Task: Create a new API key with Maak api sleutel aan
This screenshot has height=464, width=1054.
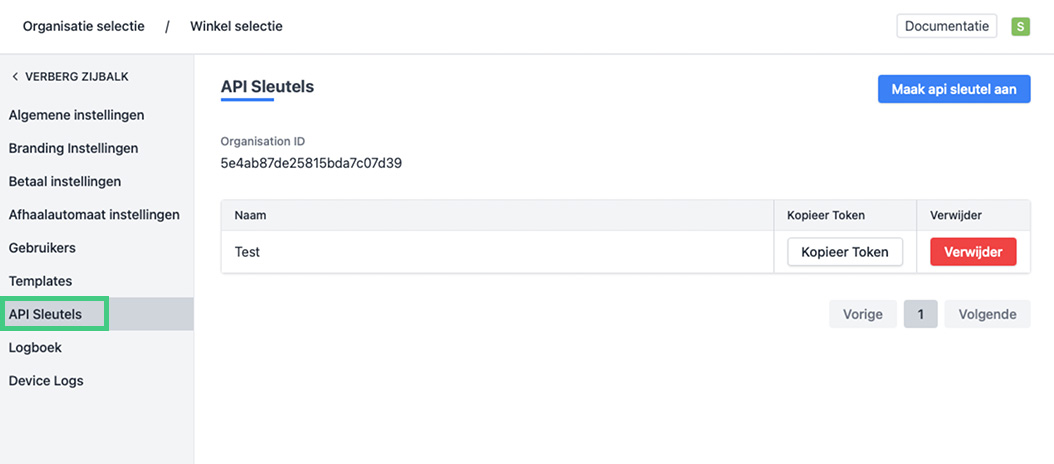Action: pos(953,89)
